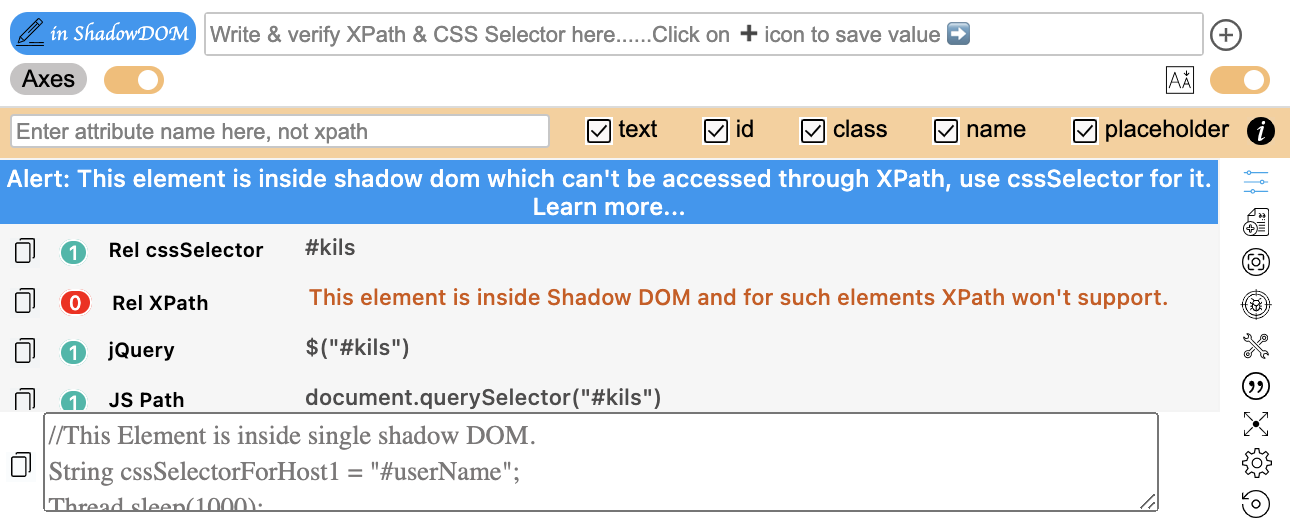Copy the shadow DOM code snippet
Screen dimensions: 1290x528
pyautogui.click(x=21, y=465)
